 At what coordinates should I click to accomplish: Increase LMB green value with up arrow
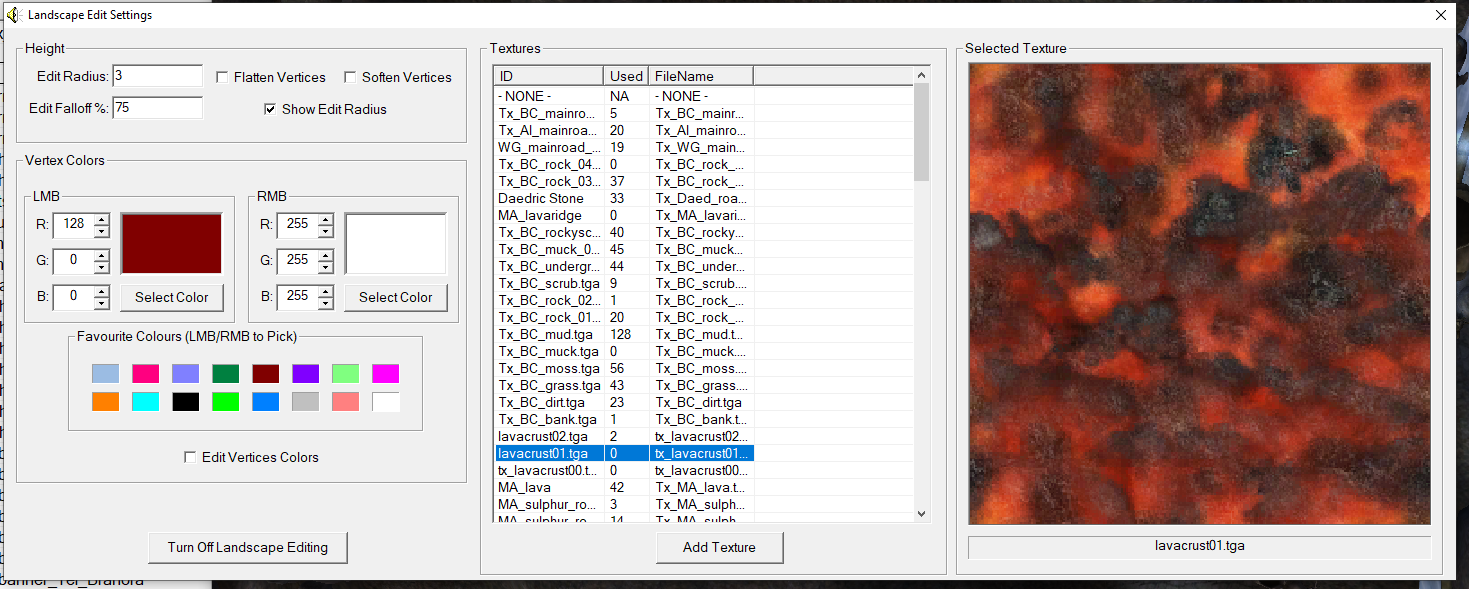coord(101,256)
